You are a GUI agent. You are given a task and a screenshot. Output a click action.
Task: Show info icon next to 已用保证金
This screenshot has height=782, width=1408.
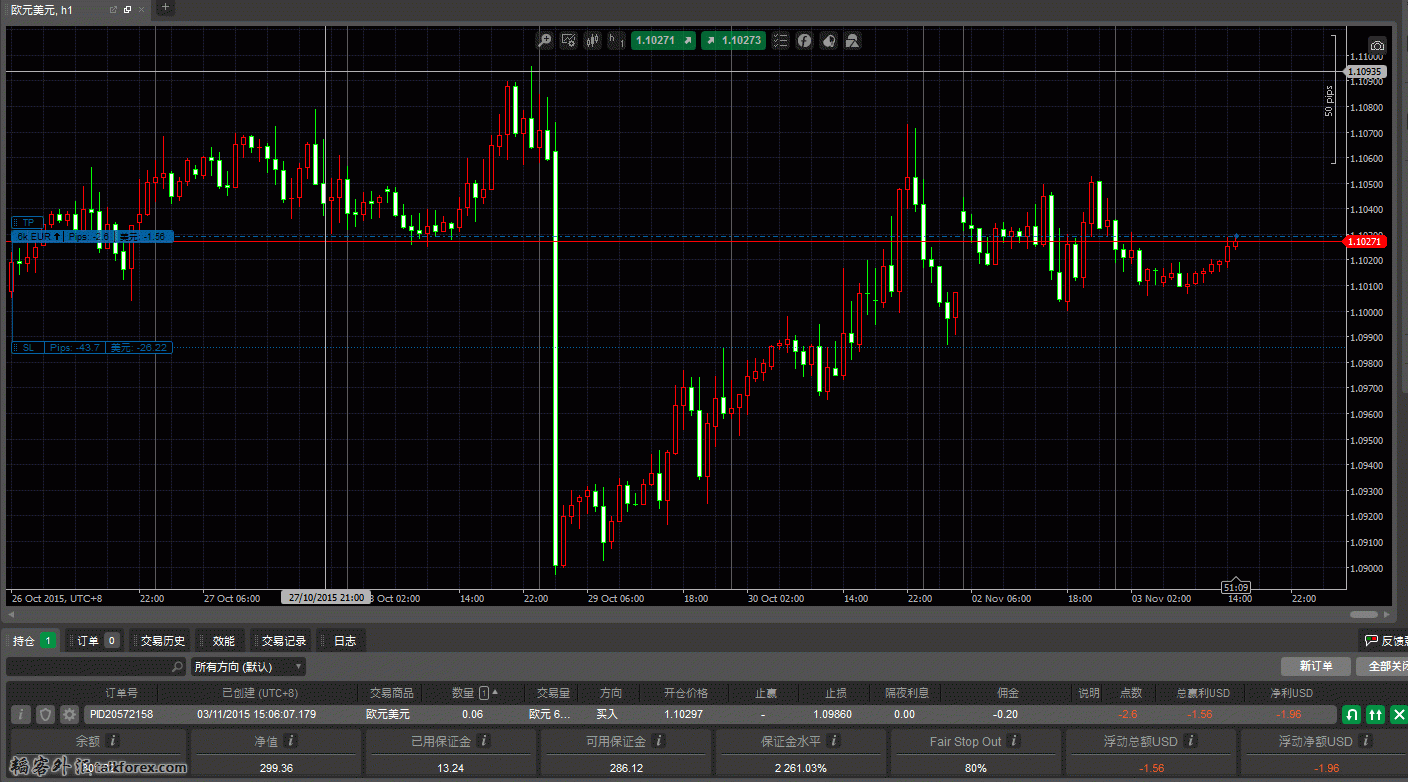pyautogui.click(x=485, y=741)
